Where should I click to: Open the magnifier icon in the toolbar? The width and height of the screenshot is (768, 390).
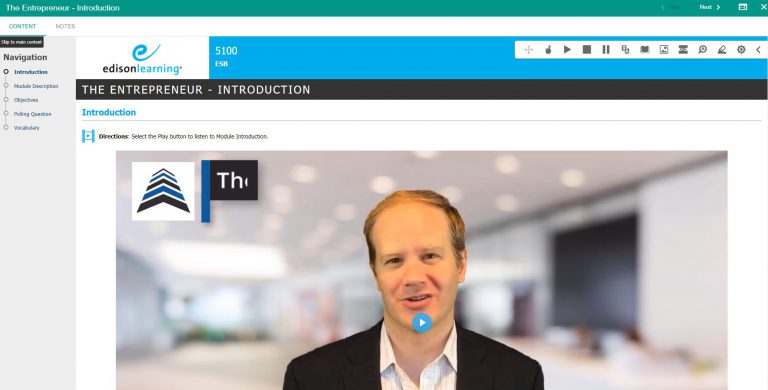click(x=702, y=49)
